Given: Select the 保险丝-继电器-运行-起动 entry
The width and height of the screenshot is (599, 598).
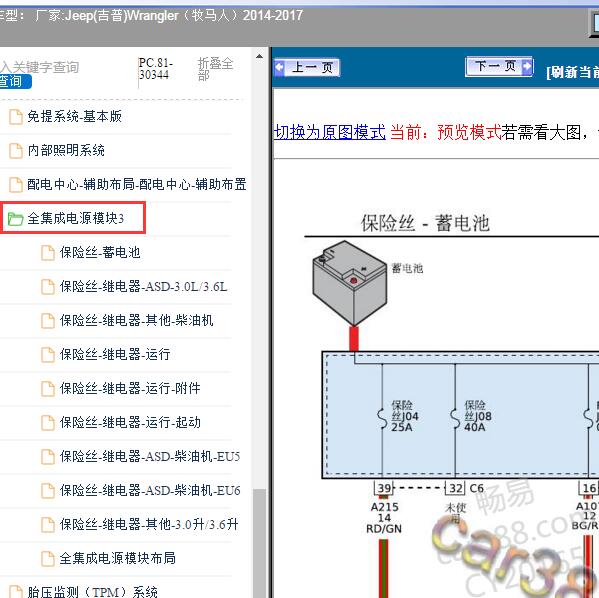Looking at the screenshot, I should 130,422.
